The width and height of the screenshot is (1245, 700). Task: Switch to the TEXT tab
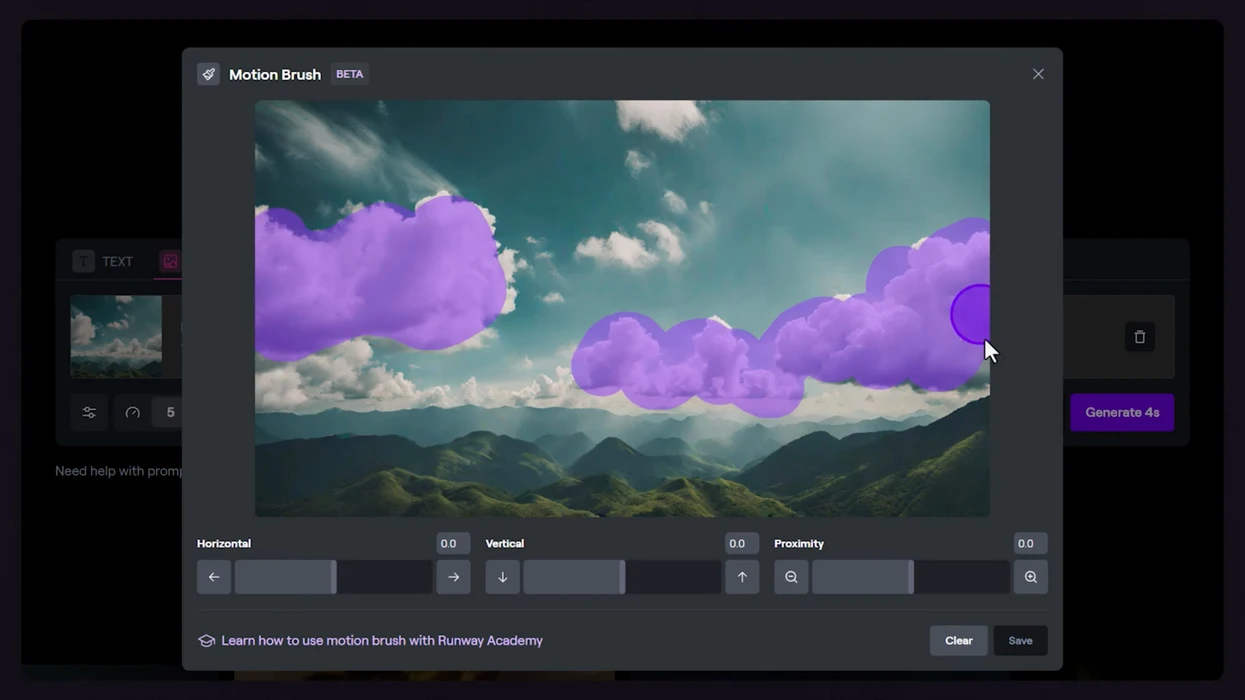pos(104,262)
